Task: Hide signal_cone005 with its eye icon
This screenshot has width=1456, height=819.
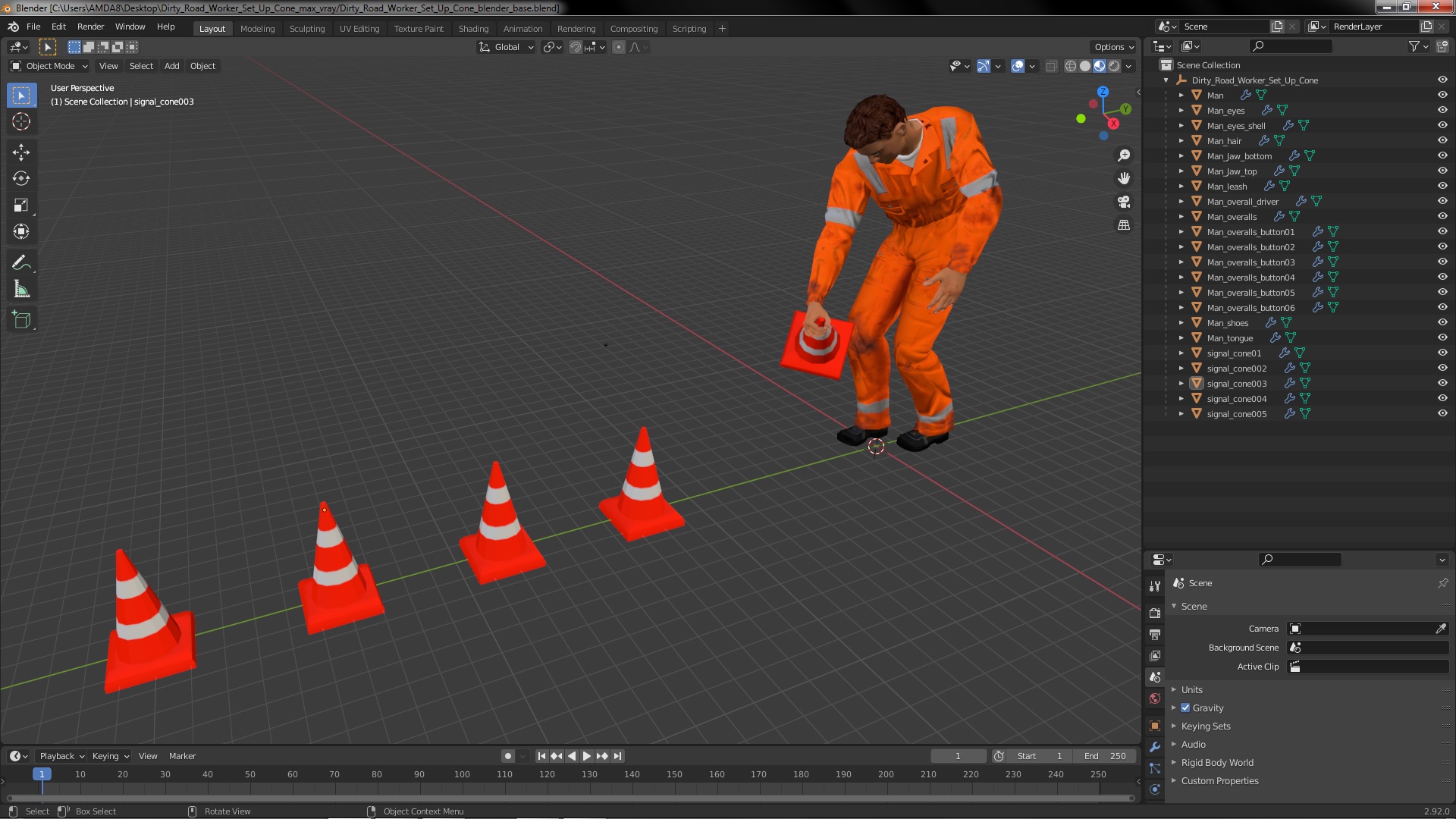Action: (1442, 413)
